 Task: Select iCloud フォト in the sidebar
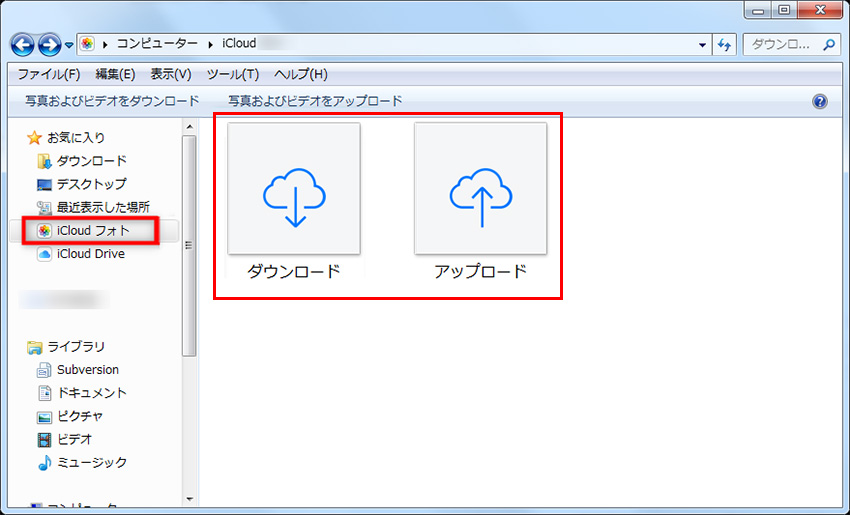(93, 231)
